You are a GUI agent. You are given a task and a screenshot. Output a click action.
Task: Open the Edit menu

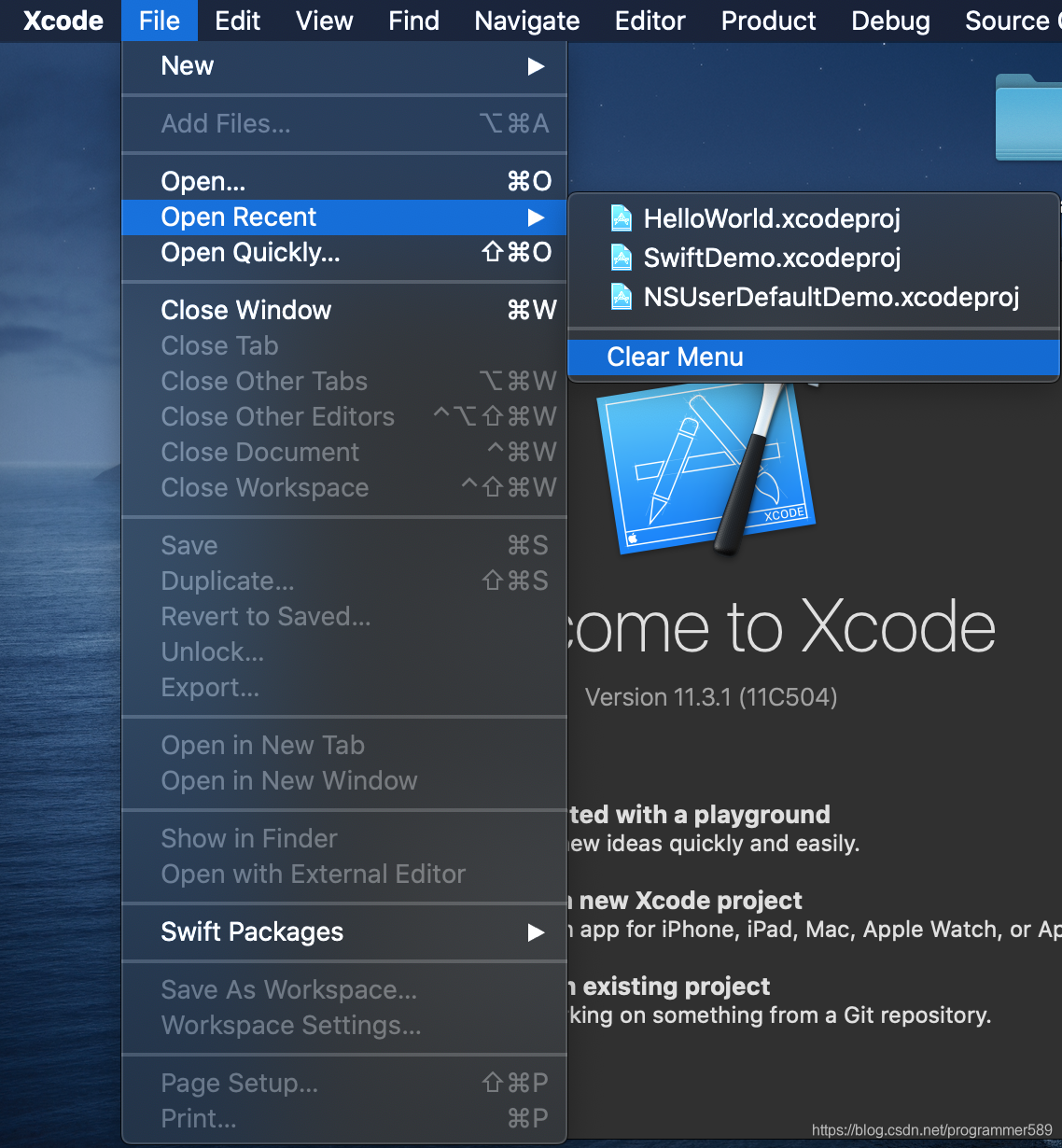click(x=237, y=21)
